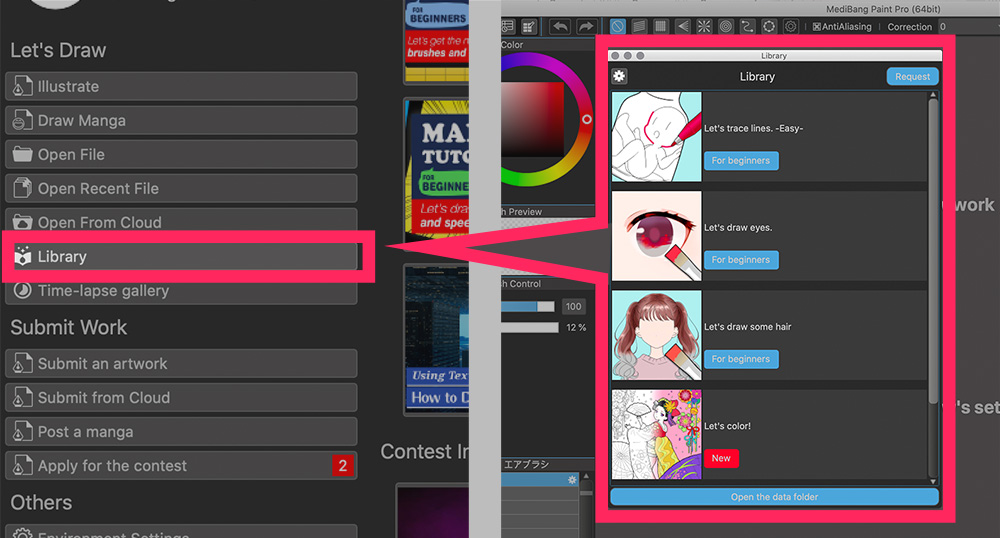Click 'Let's draw some hair' title
This screenshot has height=538, width=1000.
click(747, 327)
